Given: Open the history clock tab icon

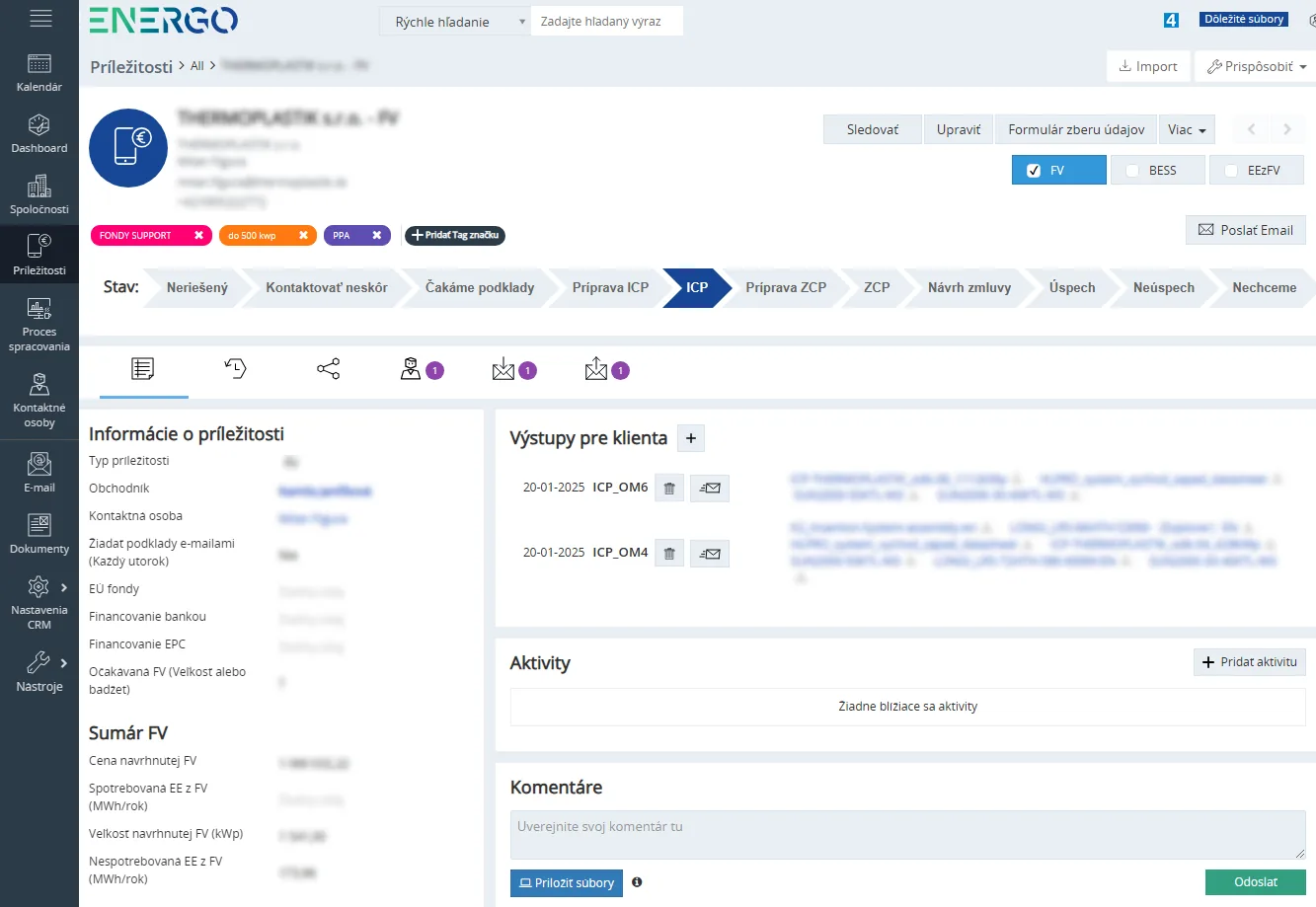Looking at the screenshot, I should tap(236, 369).
